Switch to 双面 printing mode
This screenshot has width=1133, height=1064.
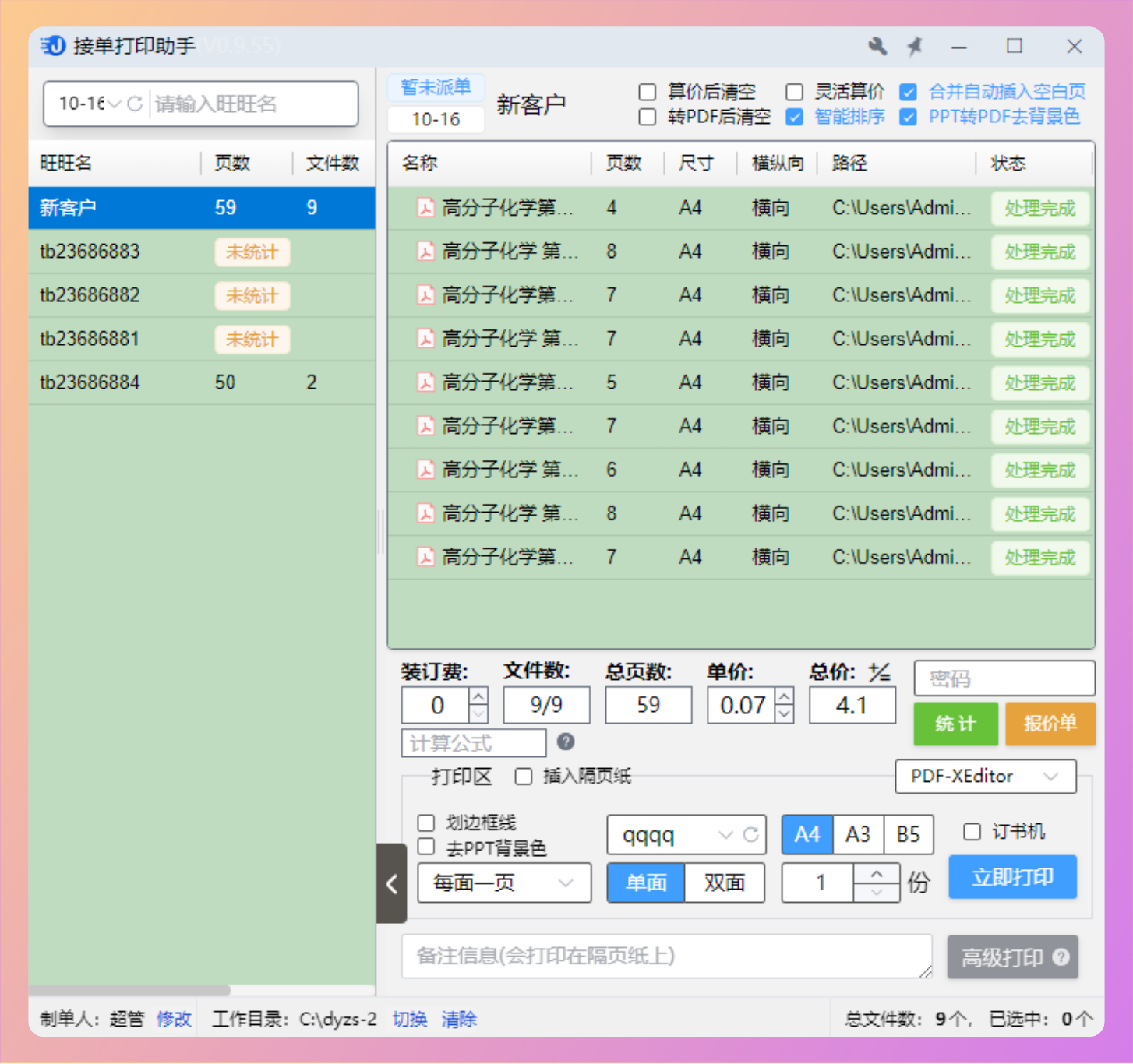(x=724, y=883)
